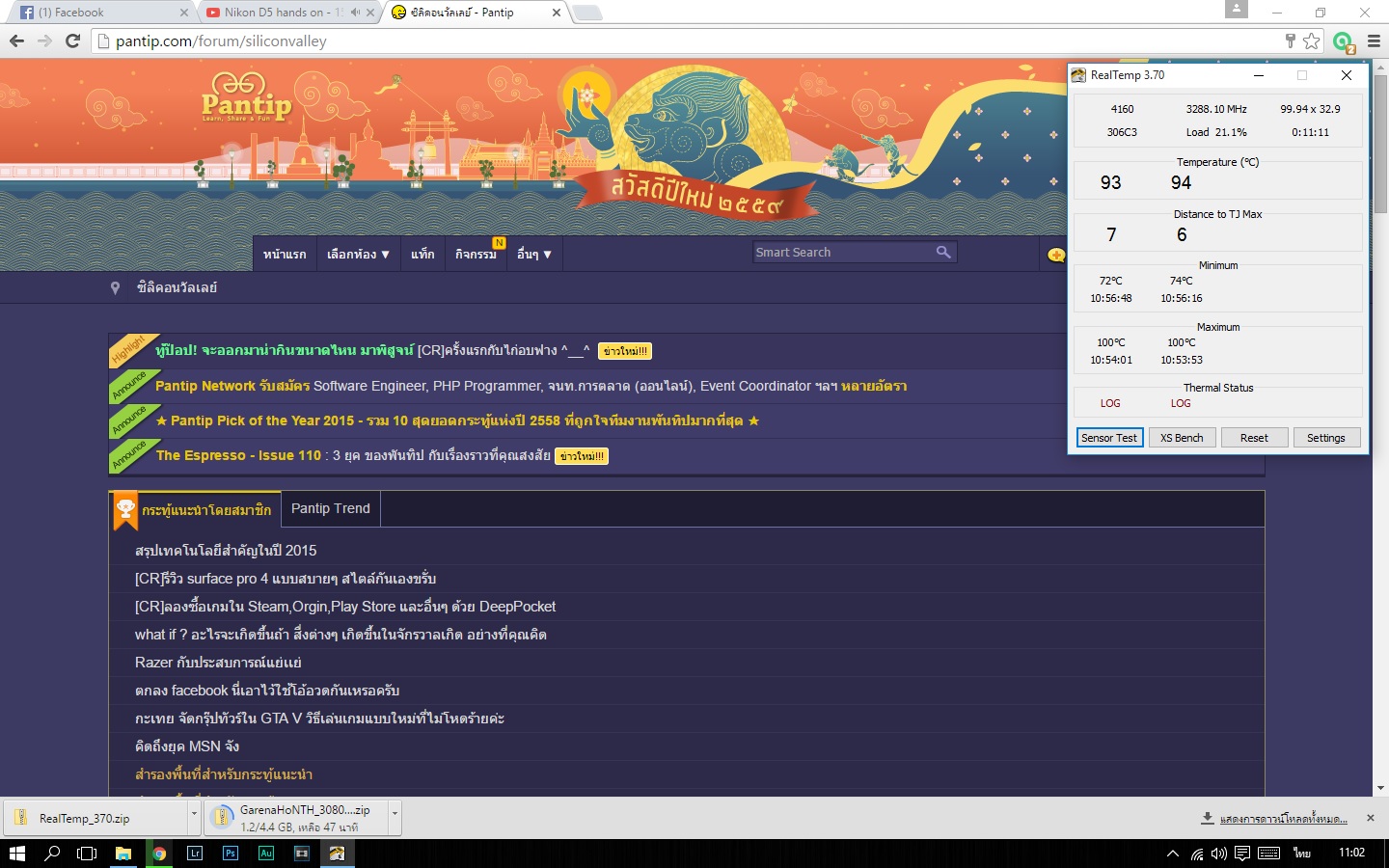The width and height of the screenshot is (1389, 868).
Task: Click the XS Bench button
Action: coord(1182,438)
